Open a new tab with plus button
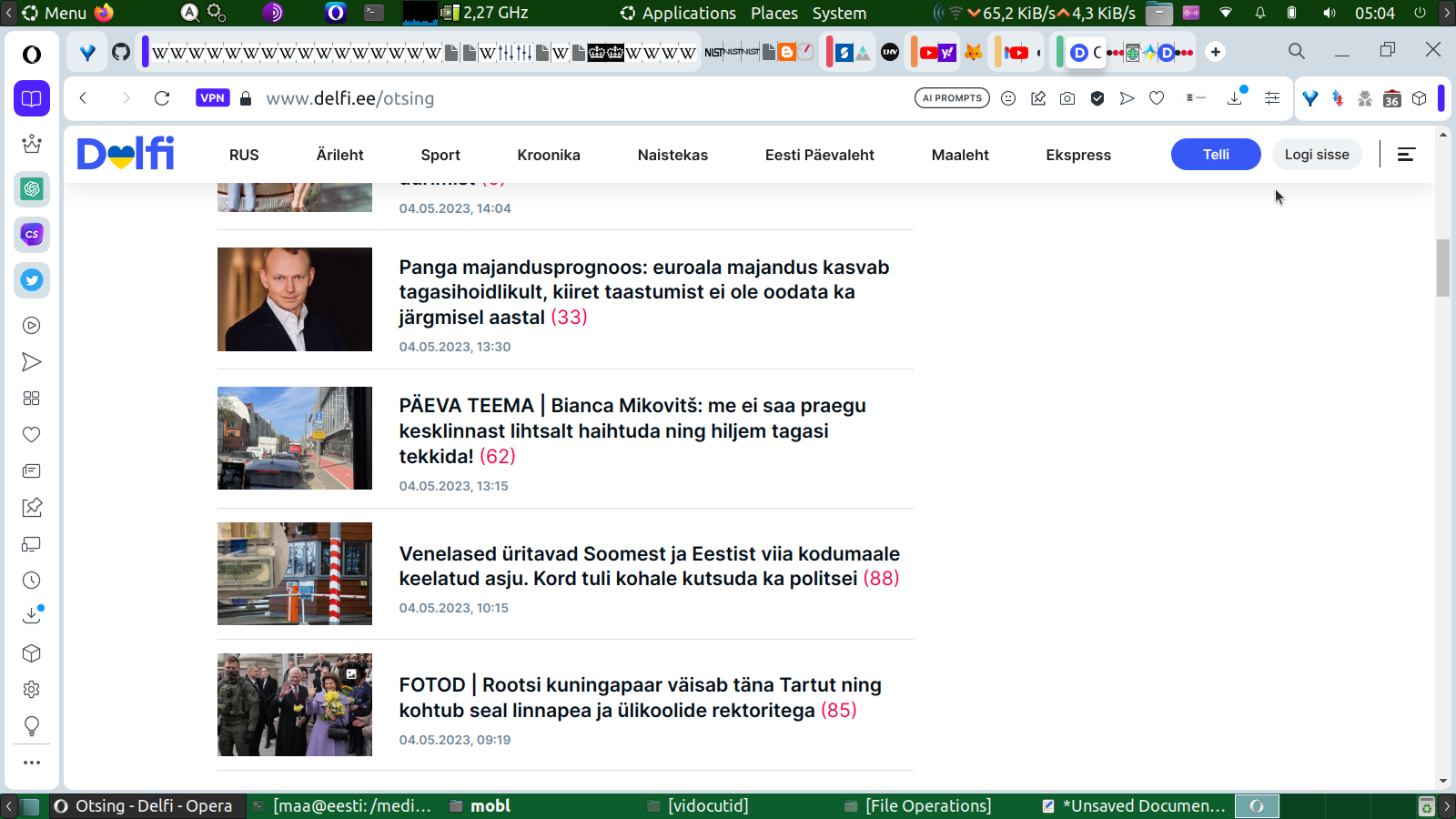The image size is (1456, 819). 1216,52
